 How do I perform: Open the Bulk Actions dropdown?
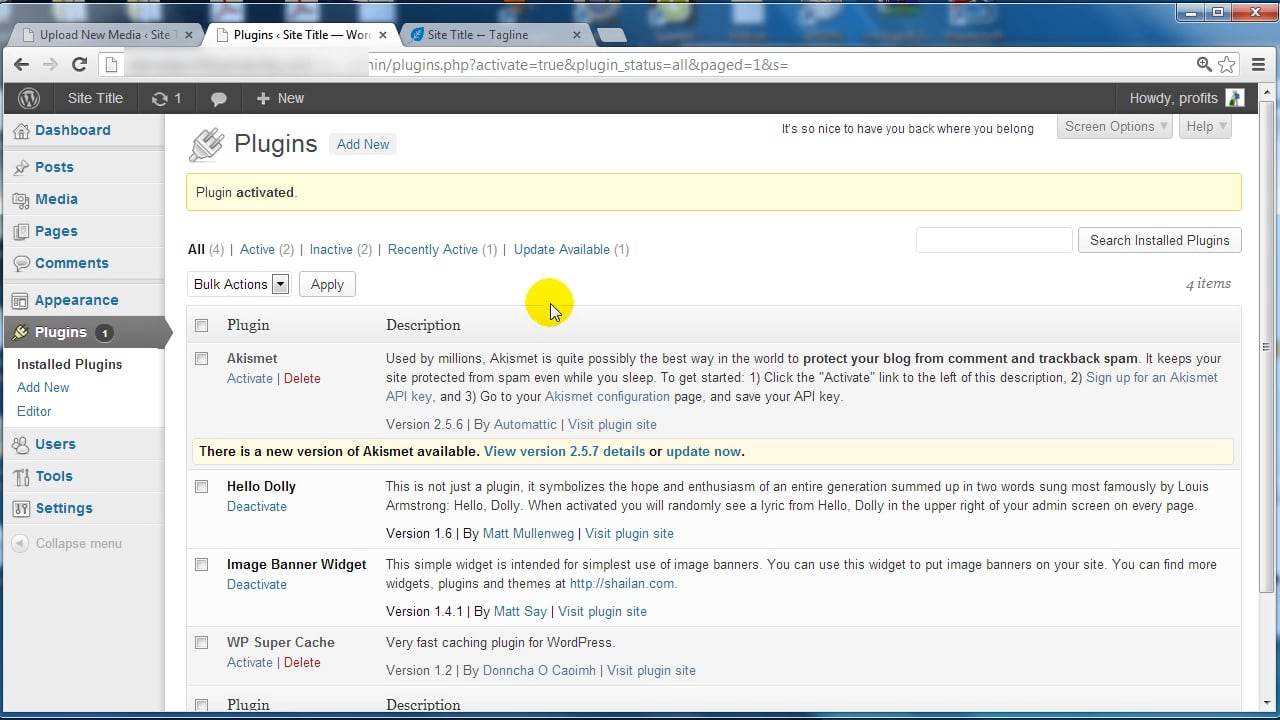239,284
